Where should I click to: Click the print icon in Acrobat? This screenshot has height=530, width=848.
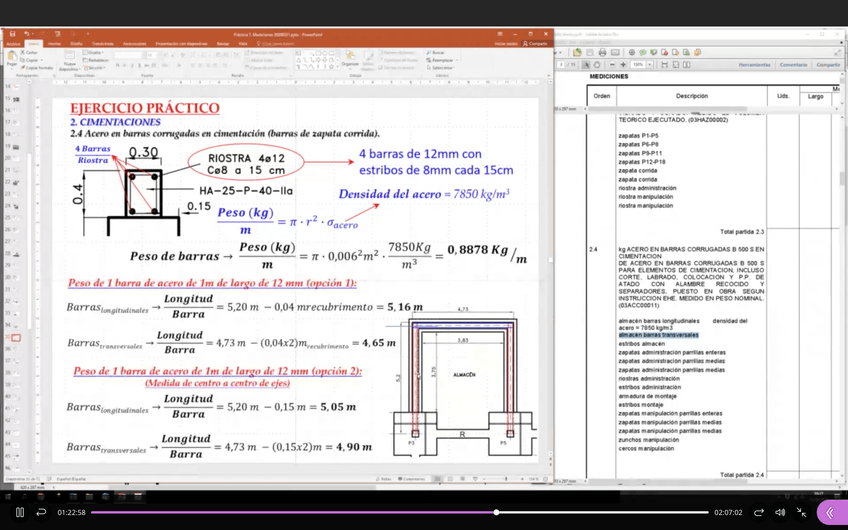click(602, 52)
